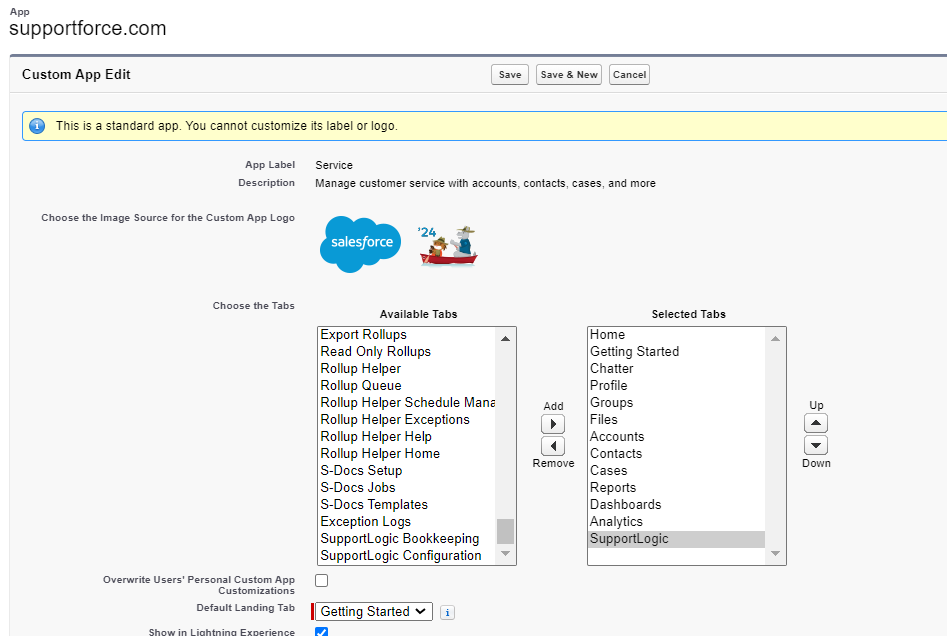The width and height of the screenshot is (947, 636).
Task: Choose the '24 boat mascot logo image
Action: (x=448, y=246)
